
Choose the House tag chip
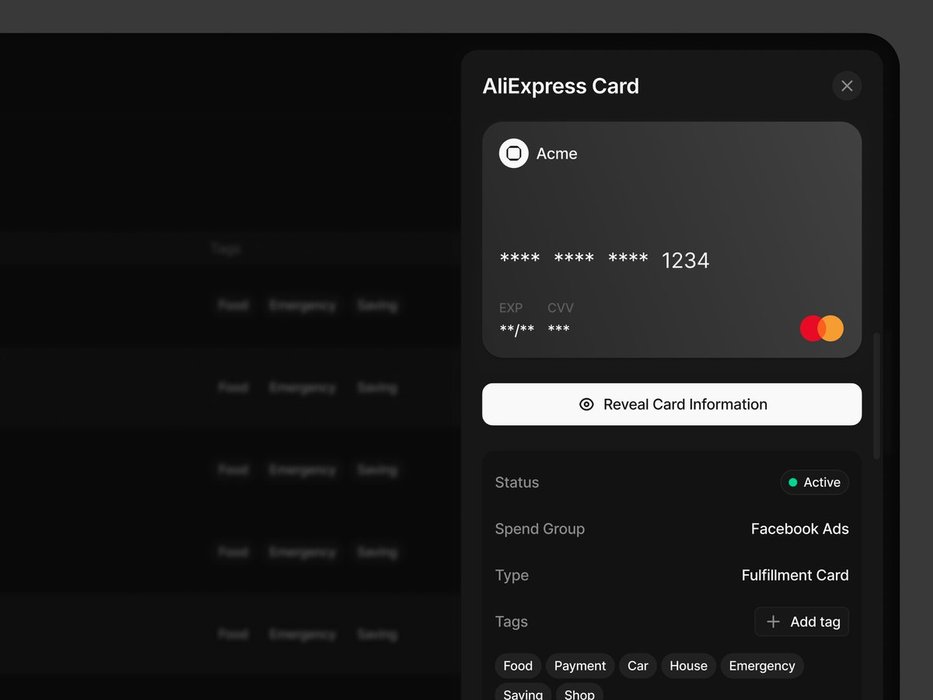pyautogui.click(x=688, y=666)
